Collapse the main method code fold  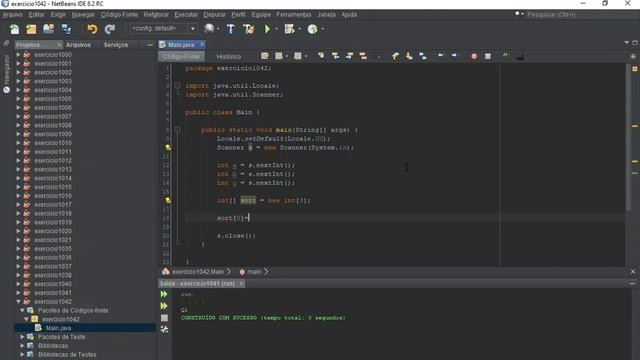click(178, 130)
